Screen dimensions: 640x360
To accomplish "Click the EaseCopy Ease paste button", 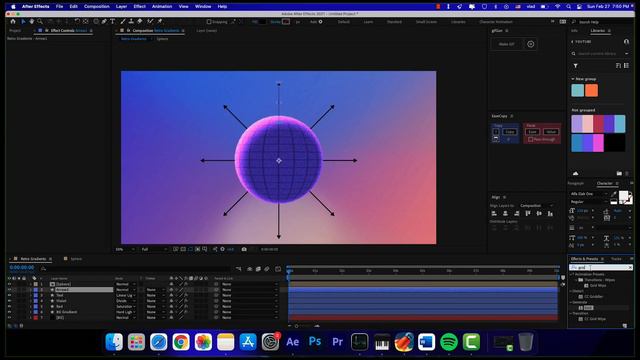I will (x=532, y=132).
